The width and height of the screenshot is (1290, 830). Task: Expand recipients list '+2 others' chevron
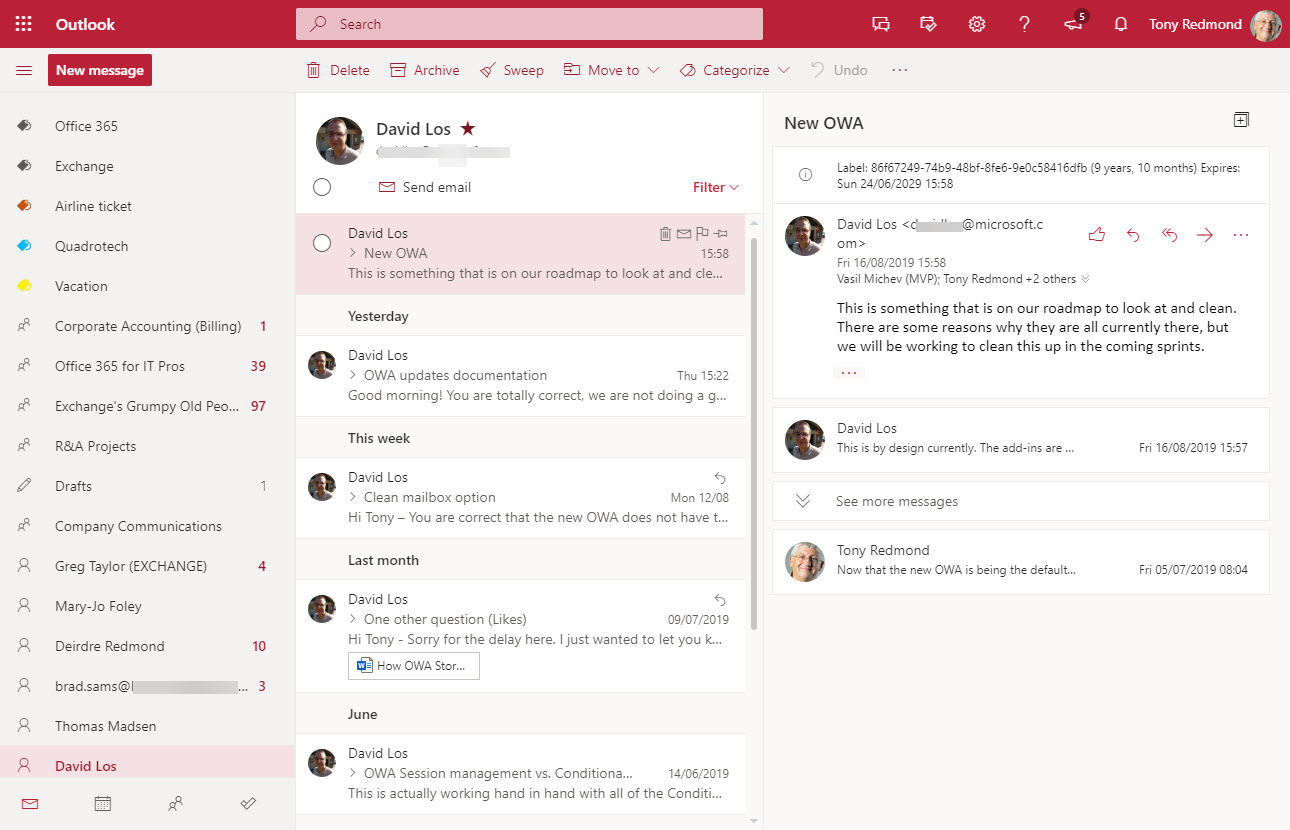click(x=1086, y=280)
